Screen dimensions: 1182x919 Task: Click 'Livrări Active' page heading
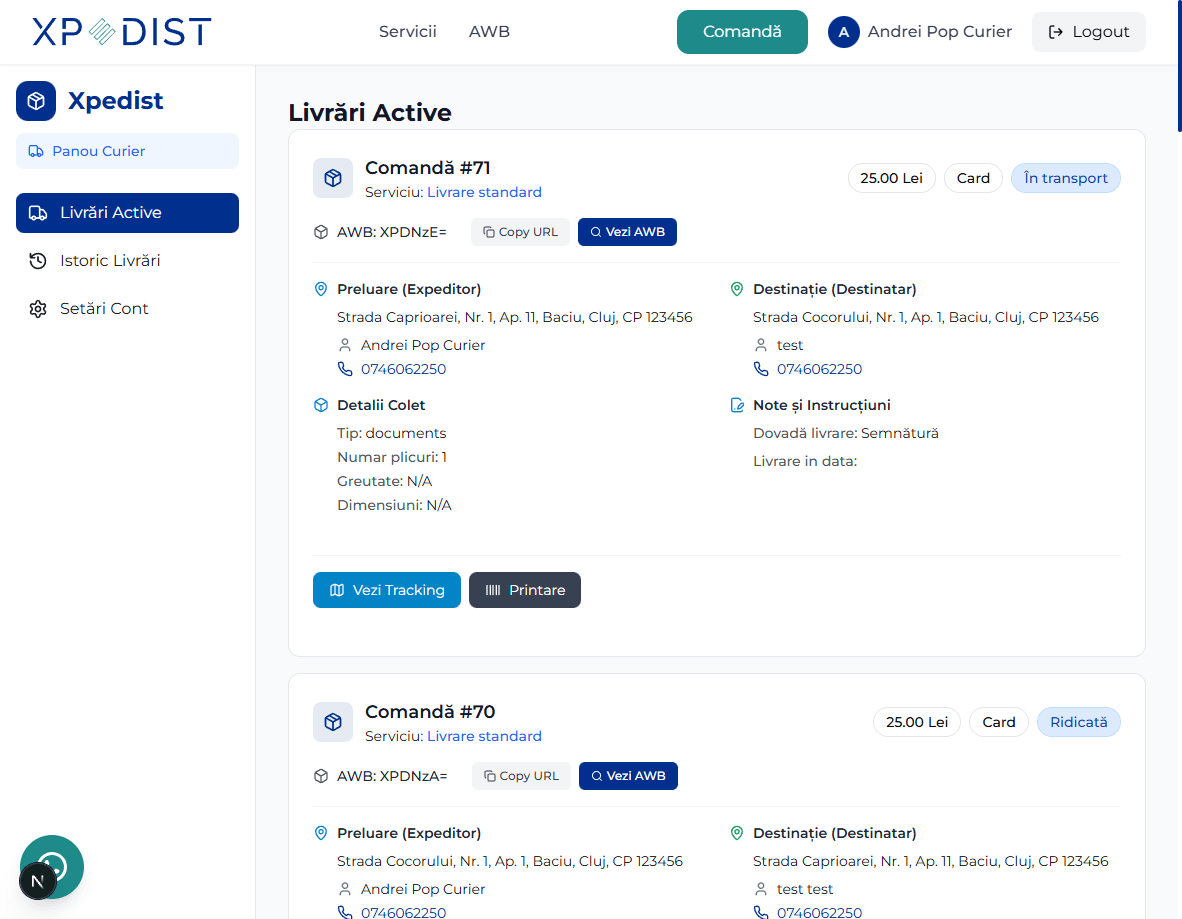click(370, 112)
